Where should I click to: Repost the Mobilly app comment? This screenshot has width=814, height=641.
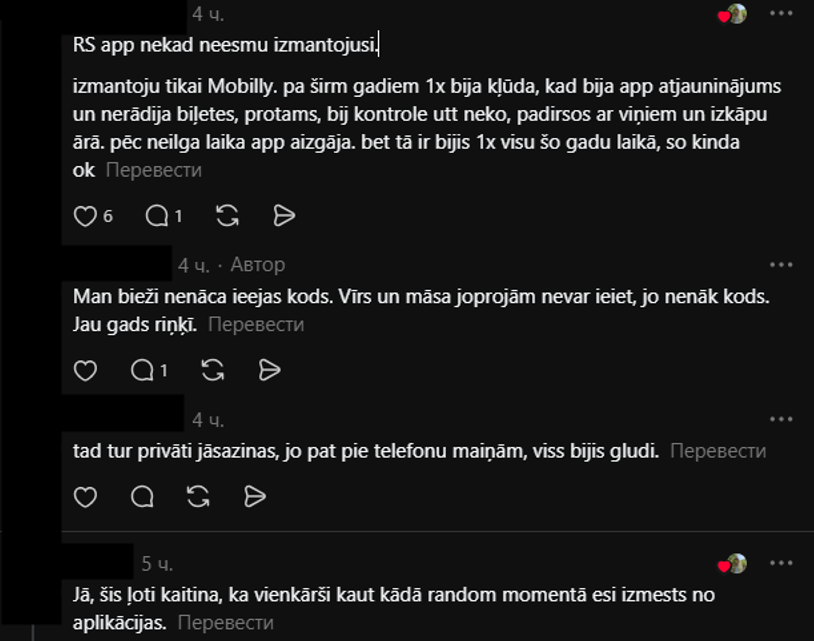tap(227, 216)
